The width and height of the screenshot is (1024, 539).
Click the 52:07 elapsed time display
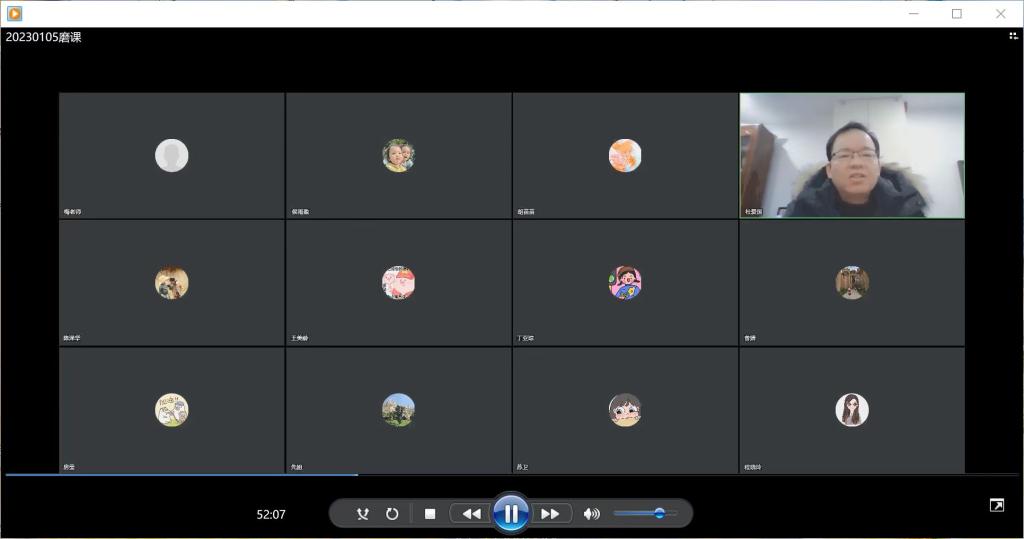[x=271, y=515]
